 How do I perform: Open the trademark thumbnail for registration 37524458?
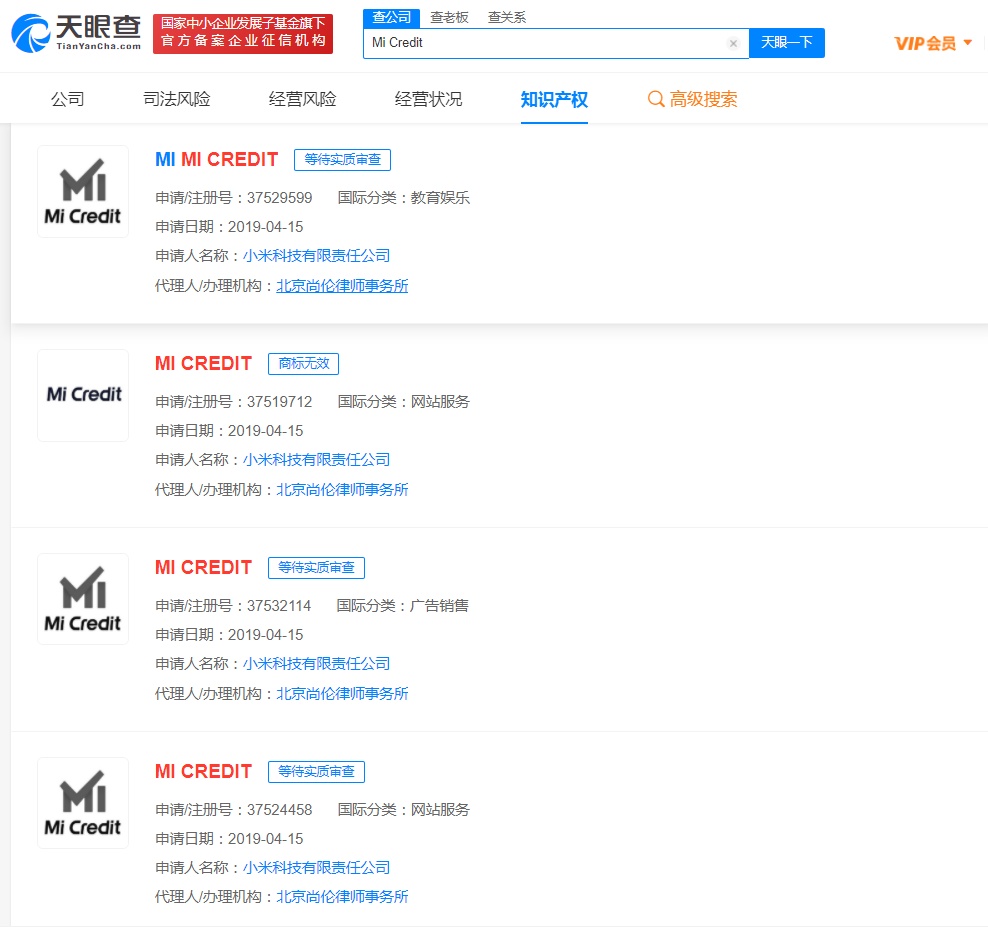(83, 803)
